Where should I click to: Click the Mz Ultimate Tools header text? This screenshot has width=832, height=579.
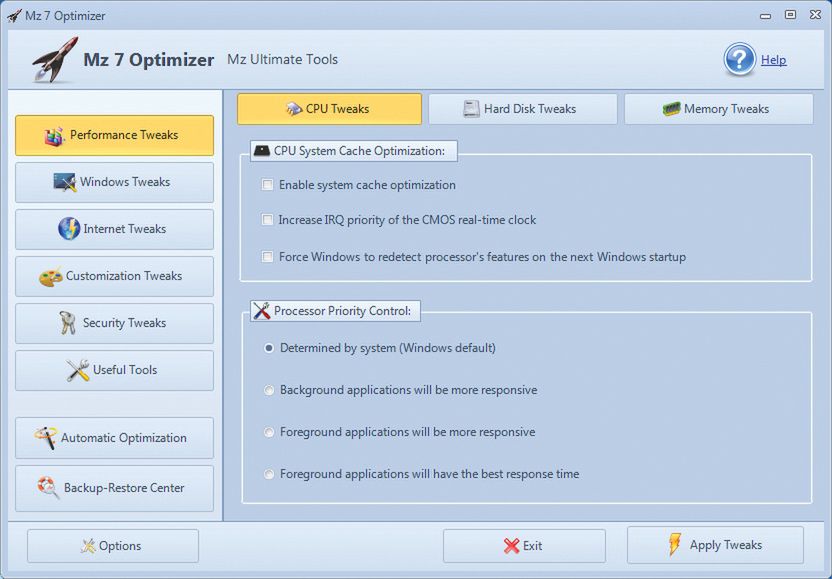pos(282,59)
